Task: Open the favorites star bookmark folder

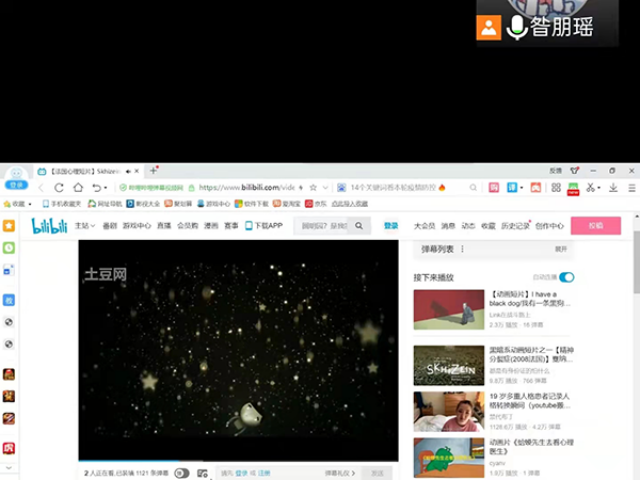Action: pos(14,204)
